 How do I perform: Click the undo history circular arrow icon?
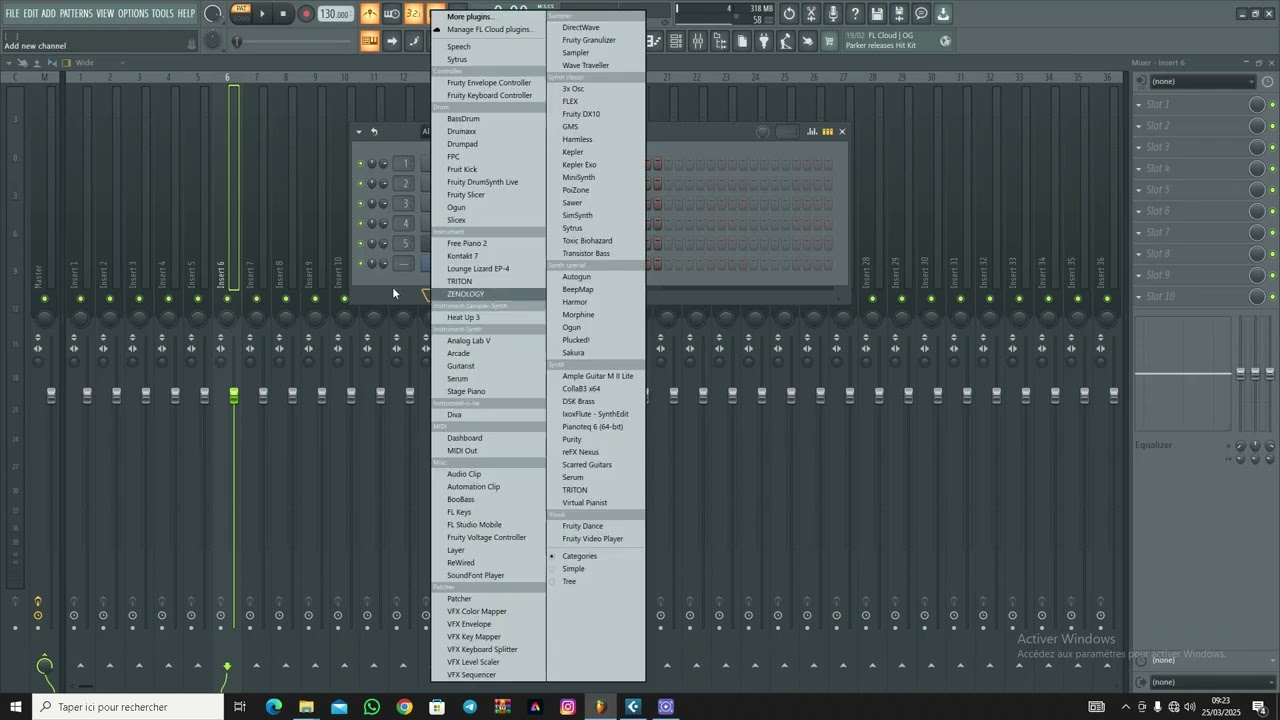coord(790,14)
